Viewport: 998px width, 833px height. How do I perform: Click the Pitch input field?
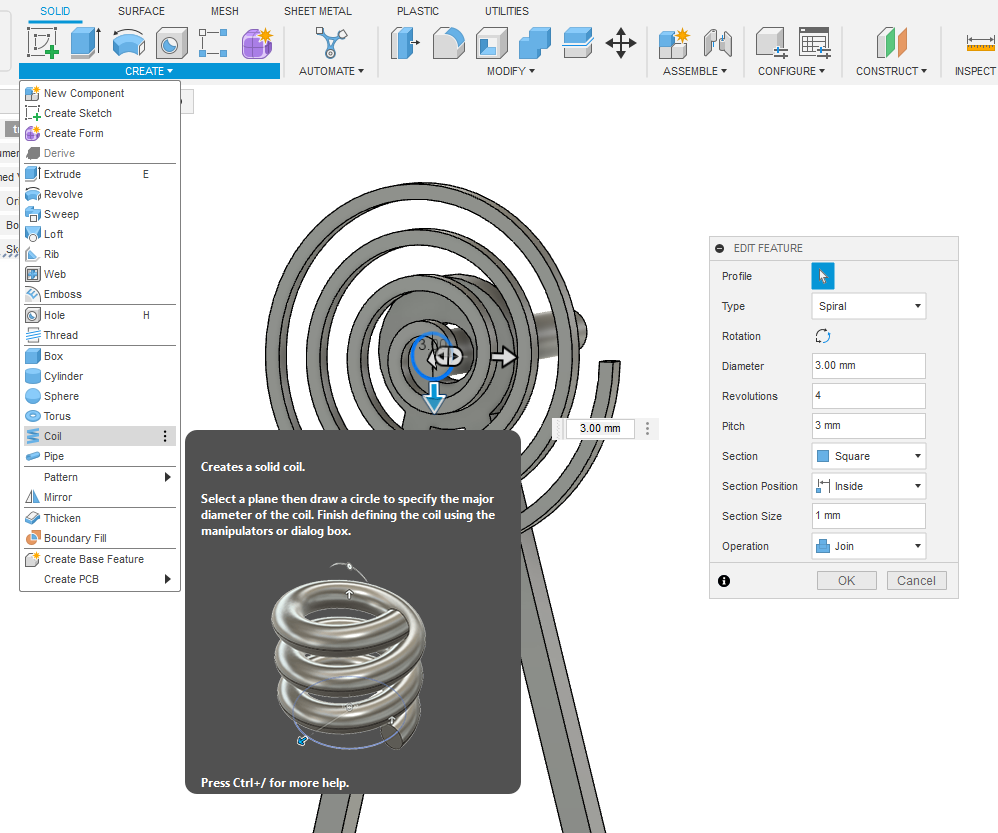coord(868,426)
